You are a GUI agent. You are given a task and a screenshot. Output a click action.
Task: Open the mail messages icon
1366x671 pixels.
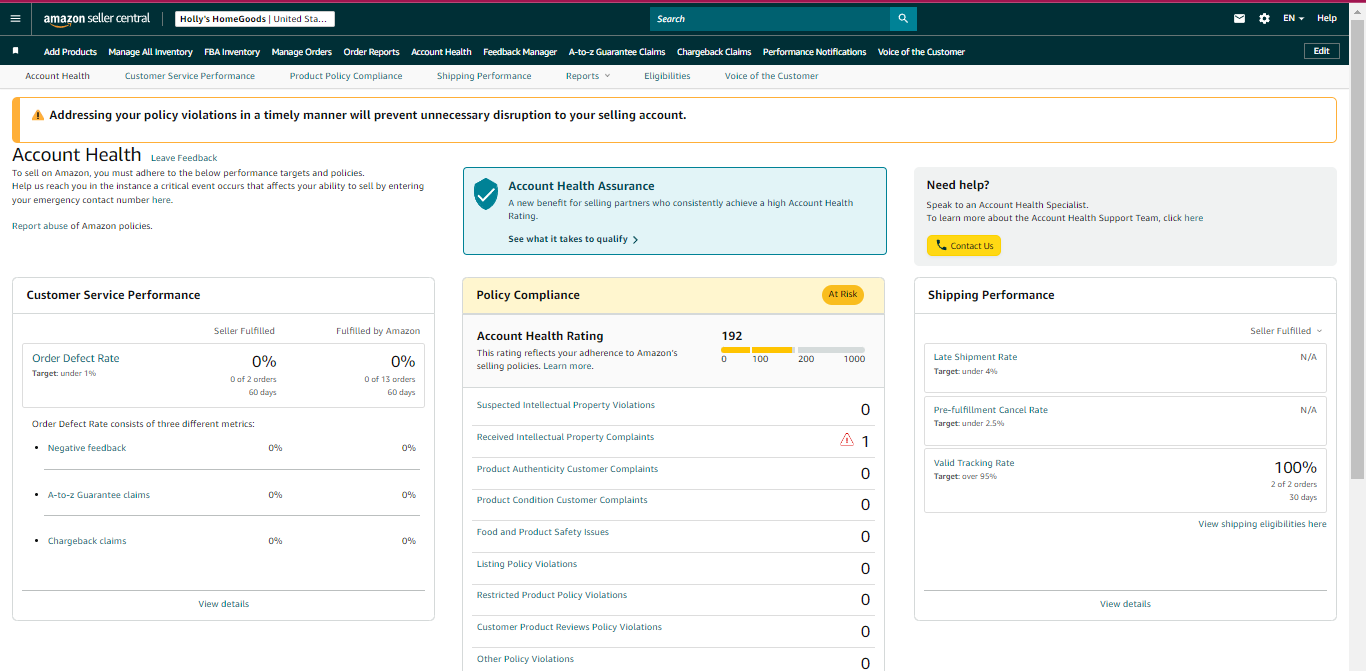(1240, 19)
